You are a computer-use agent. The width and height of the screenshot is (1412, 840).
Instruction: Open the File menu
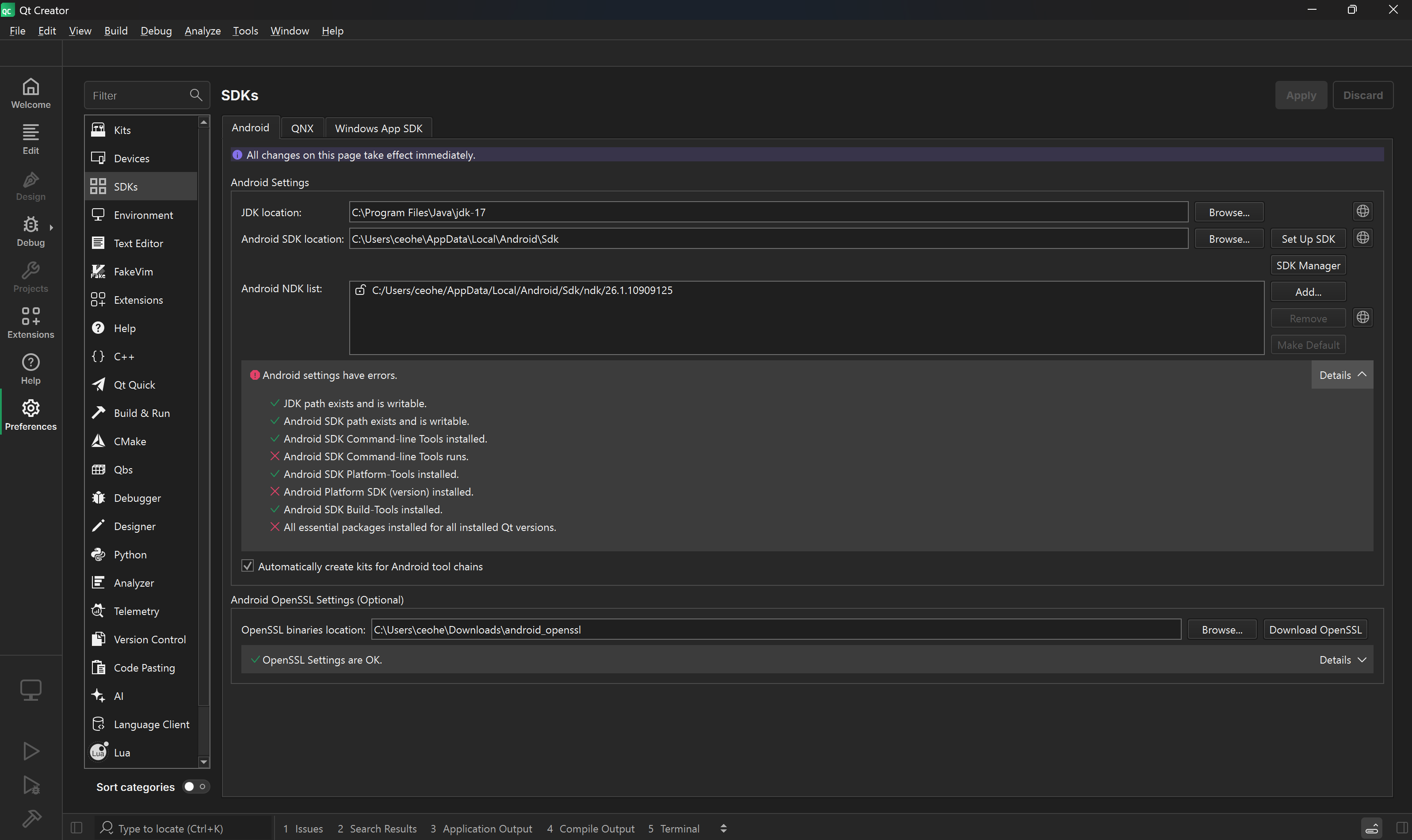[x=18, y=31]
